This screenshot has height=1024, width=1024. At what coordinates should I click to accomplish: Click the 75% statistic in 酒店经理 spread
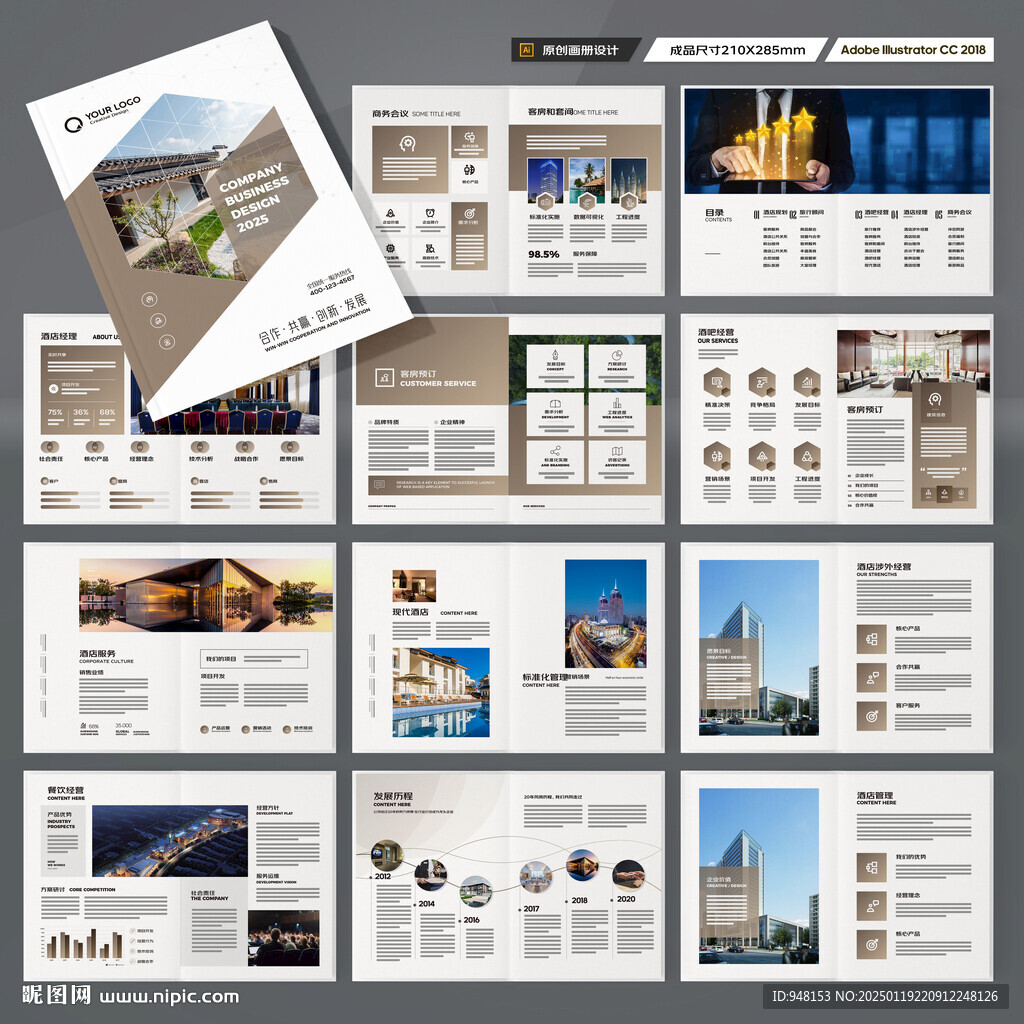point(55,412)
